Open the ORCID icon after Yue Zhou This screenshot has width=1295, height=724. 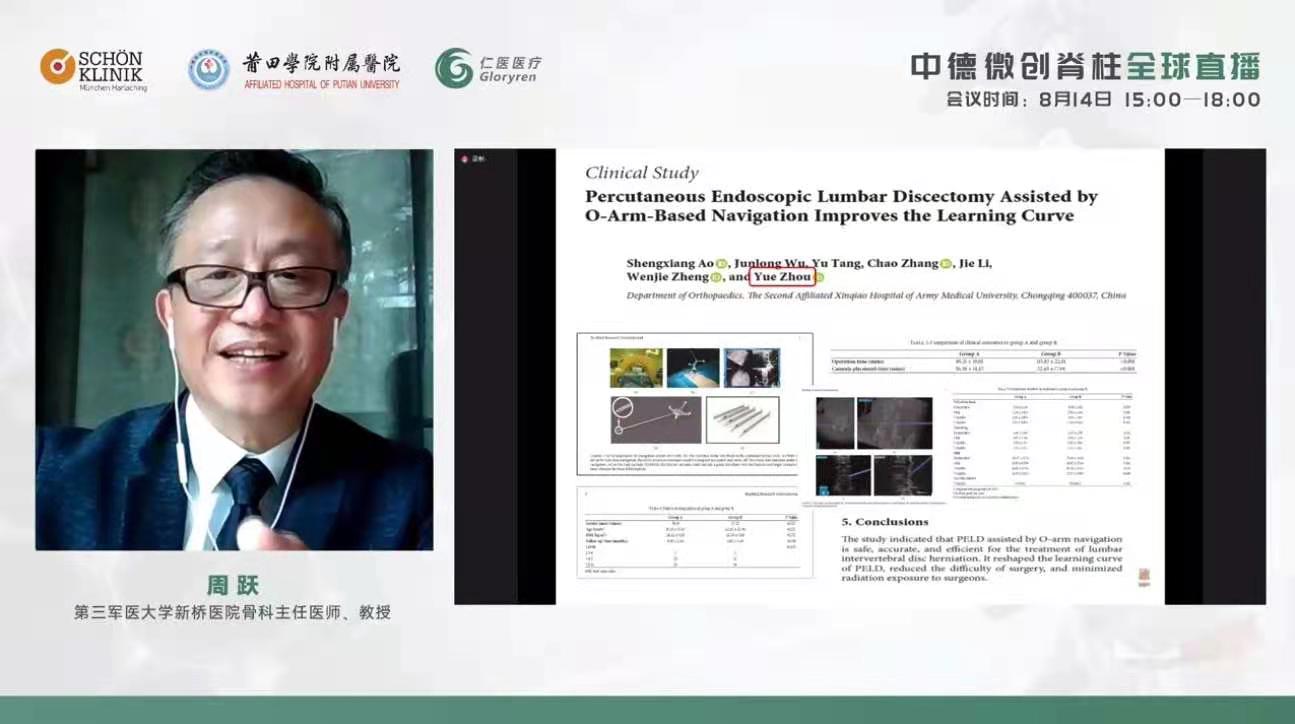[x=820, y=277]
